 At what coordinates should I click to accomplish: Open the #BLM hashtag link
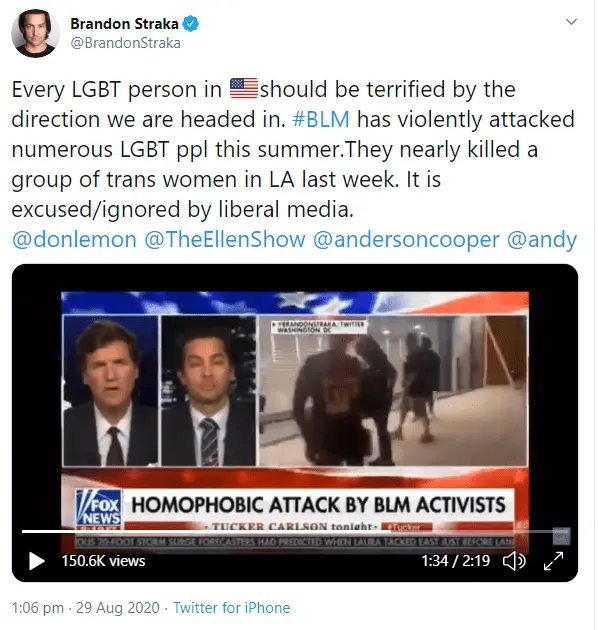pos(321,119)
